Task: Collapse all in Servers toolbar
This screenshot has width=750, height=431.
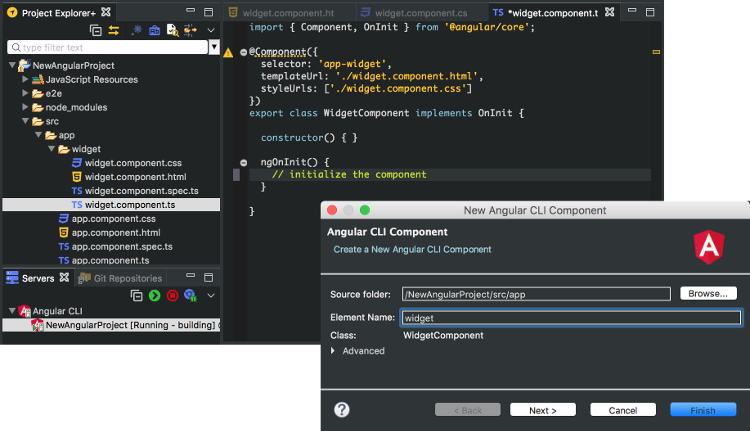Action: click(x=136, y=296)
